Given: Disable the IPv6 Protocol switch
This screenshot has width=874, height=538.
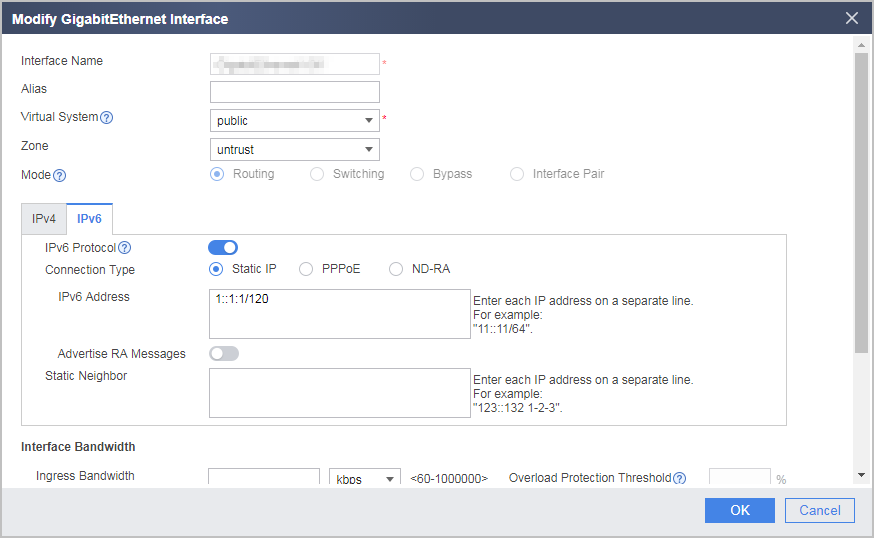Looking at the screenshot, I should [x=223, y=248].
